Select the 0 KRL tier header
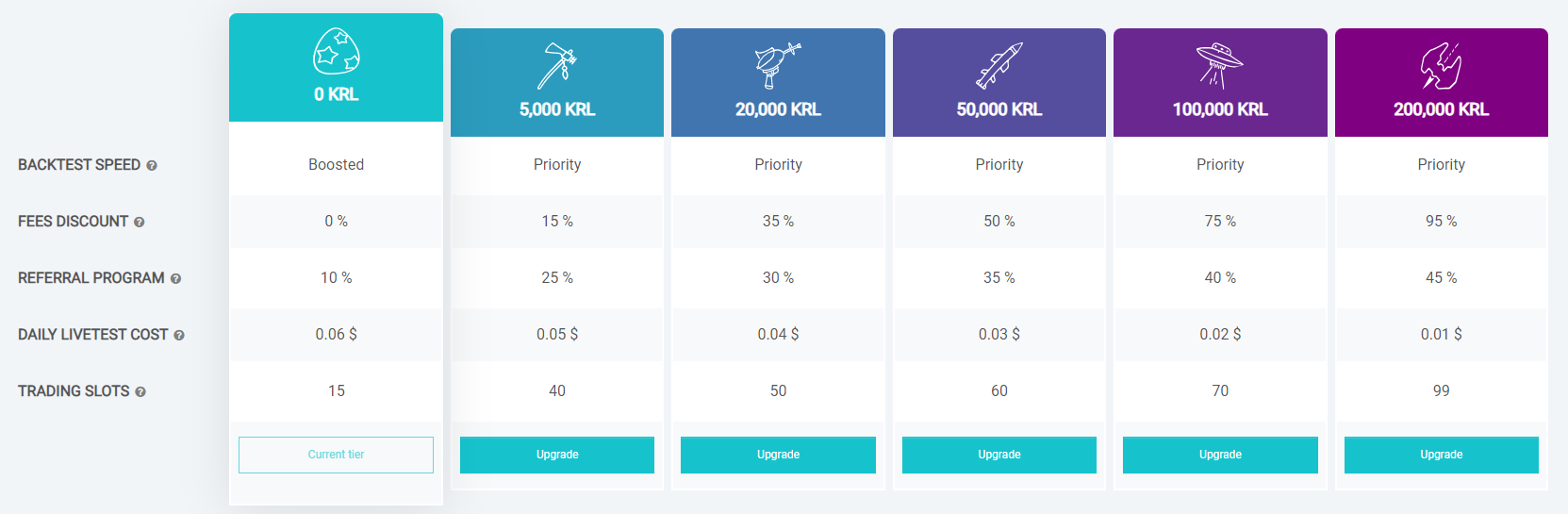 coord(336,67)
